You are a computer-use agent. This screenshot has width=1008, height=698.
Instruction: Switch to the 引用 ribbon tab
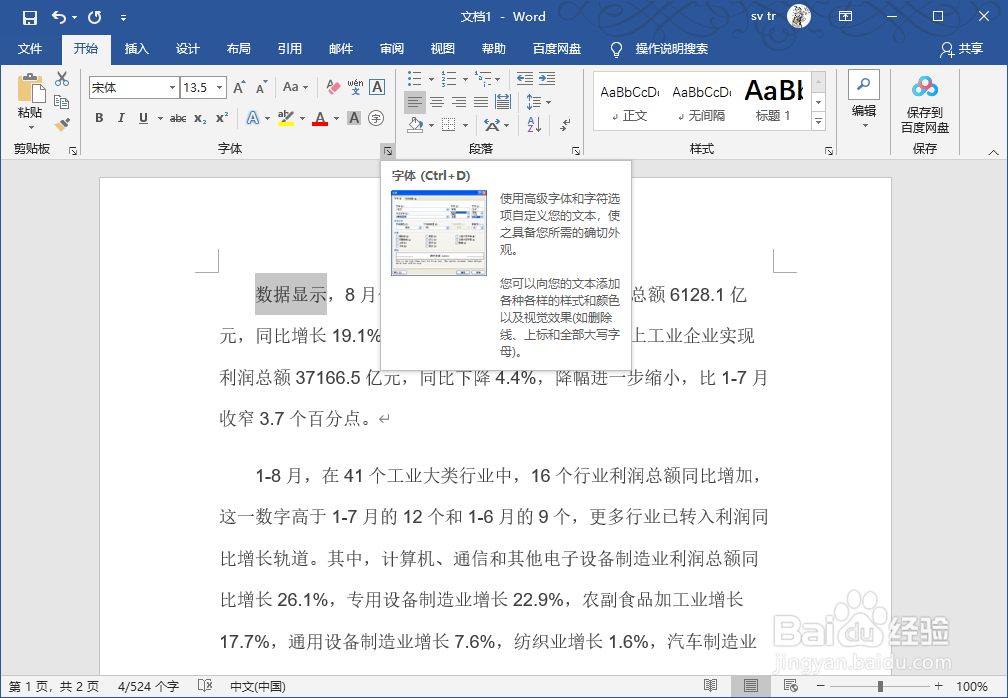pos(289,49)
